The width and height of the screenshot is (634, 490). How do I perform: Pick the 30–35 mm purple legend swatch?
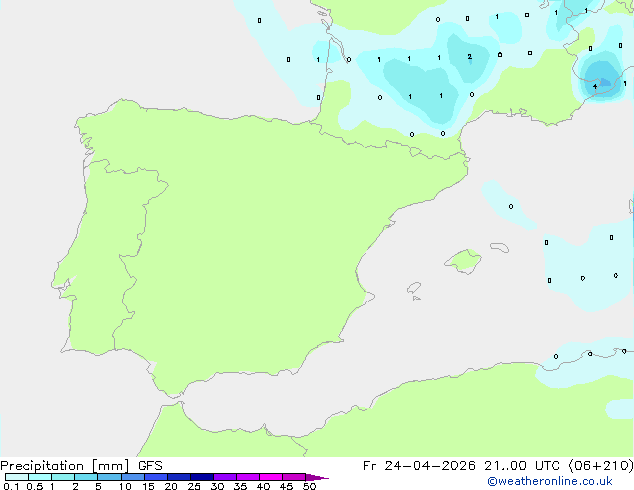point(225,477)
